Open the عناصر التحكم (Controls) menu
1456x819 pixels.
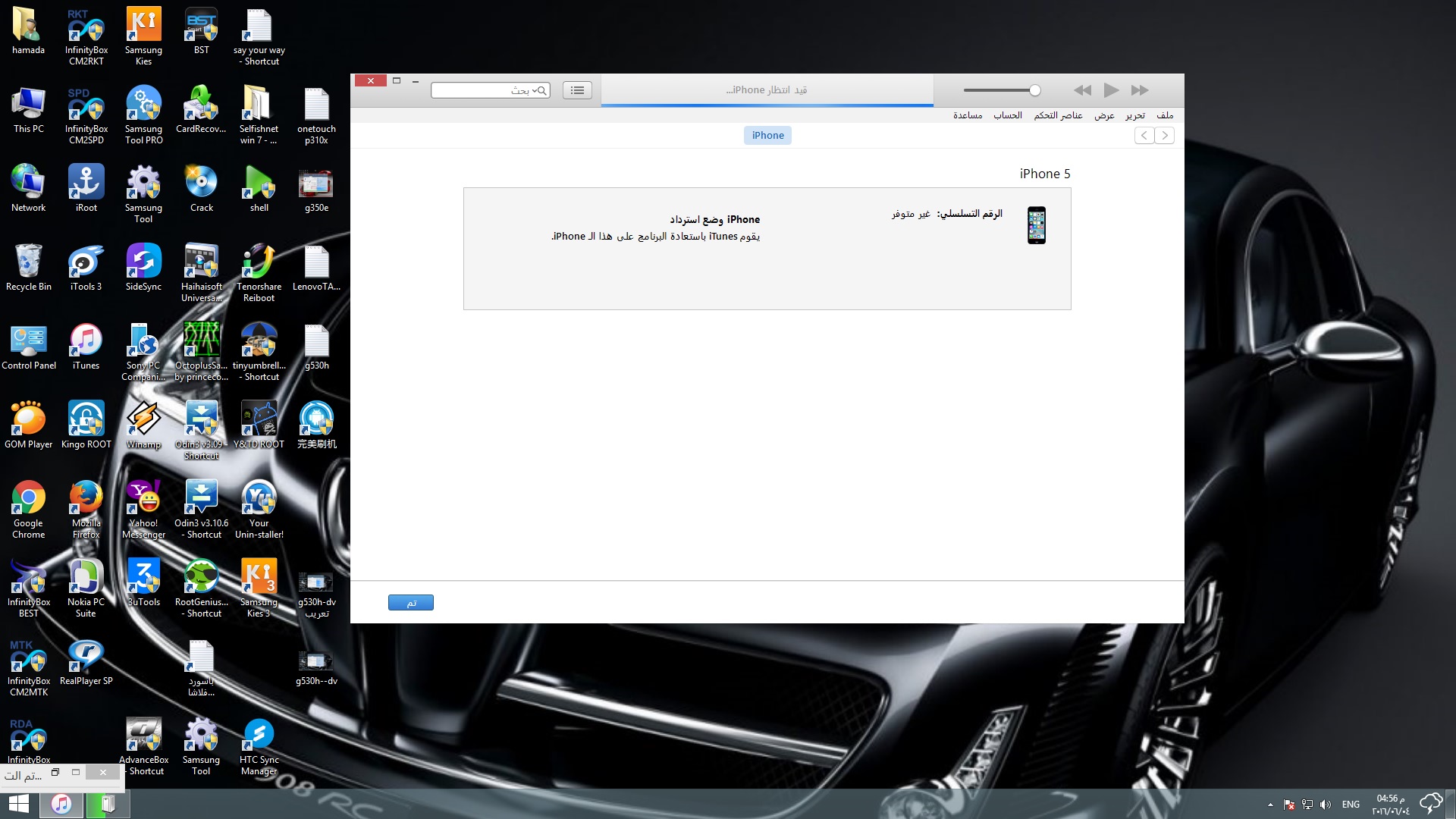(1058, 115)
